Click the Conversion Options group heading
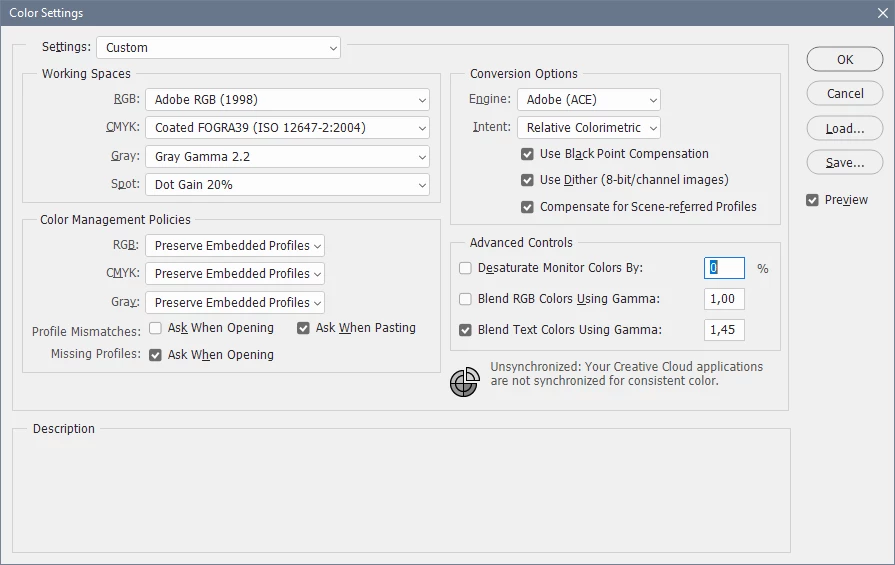 click(x=523, y=74)
